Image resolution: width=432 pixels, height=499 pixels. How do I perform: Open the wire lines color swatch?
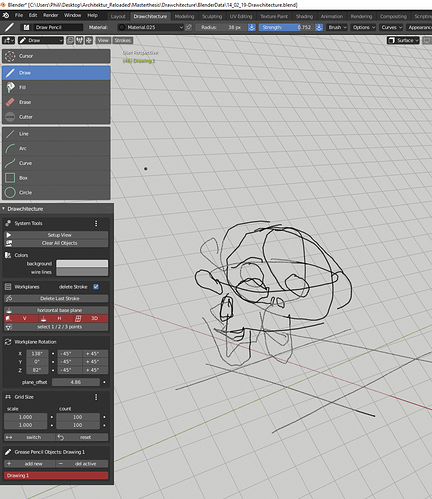coord(82,272)
